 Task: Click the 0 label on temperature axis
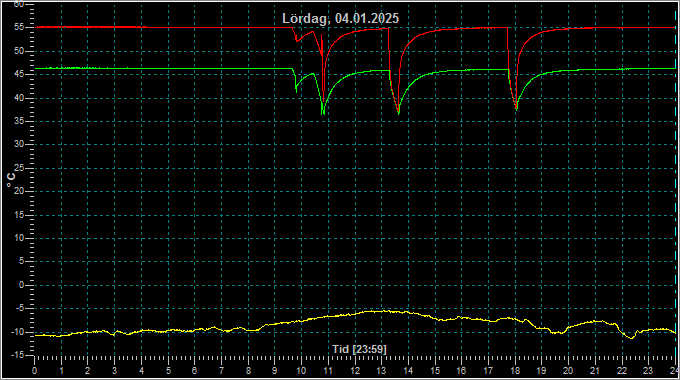point(21,285)
